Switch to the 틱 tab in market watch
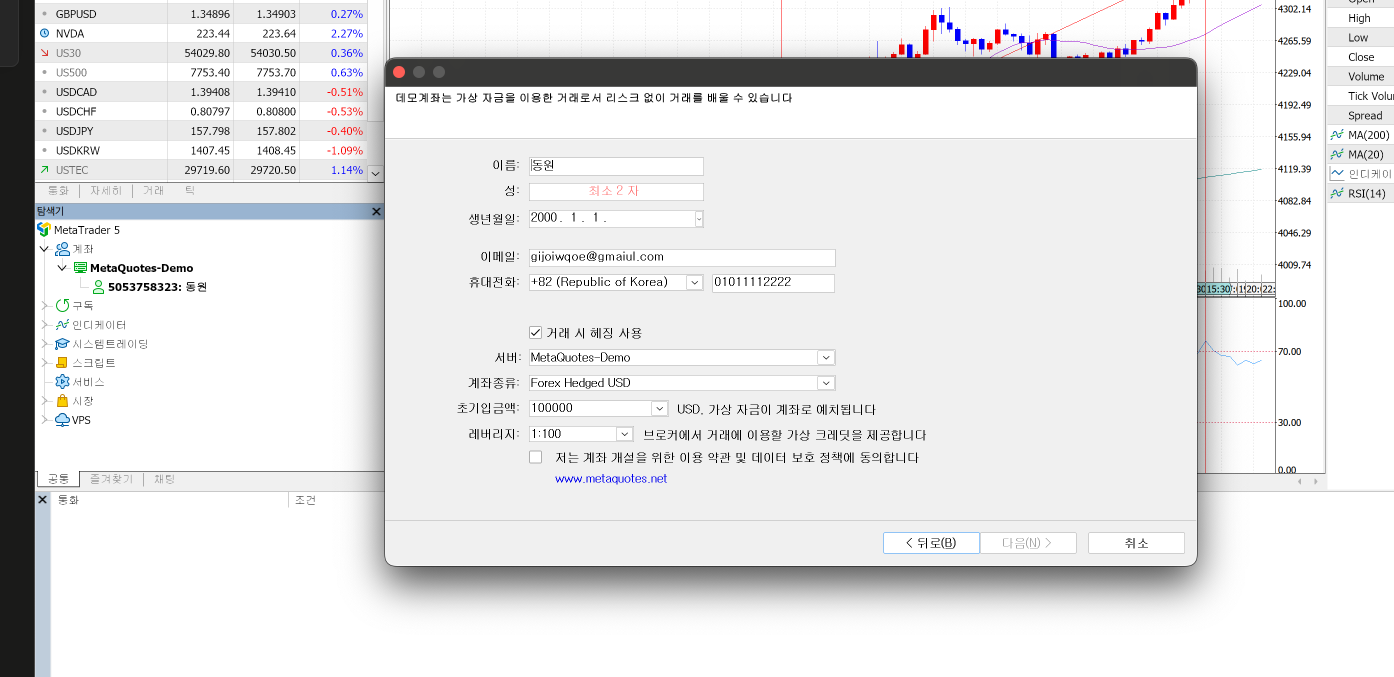Image resolution: width=1394 pixels, height=677 pixels. tap(190, 190)
